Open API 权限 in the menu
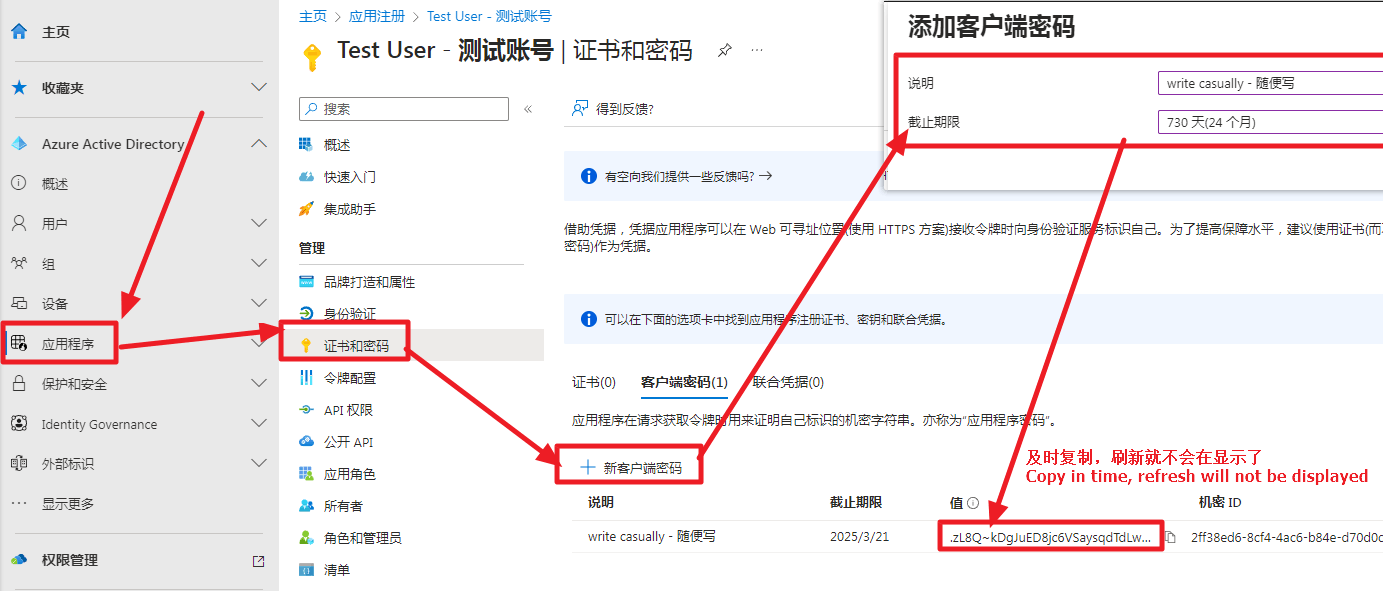The height and width of the screenshot is (591, 1383). click(348, 410)
